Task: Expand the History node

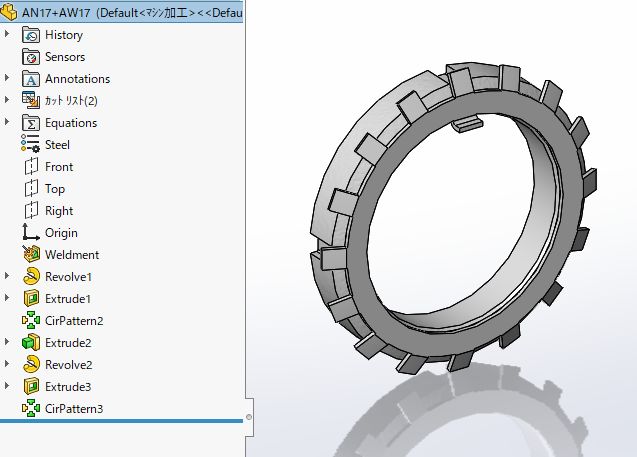Action: tap(7, 33)
